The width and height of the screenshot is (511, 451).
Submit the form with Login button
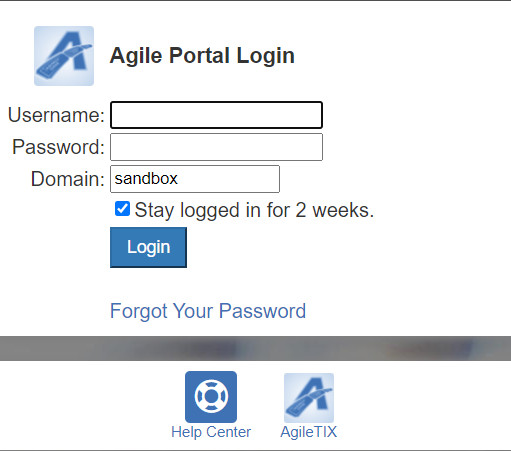click(148, 247)
